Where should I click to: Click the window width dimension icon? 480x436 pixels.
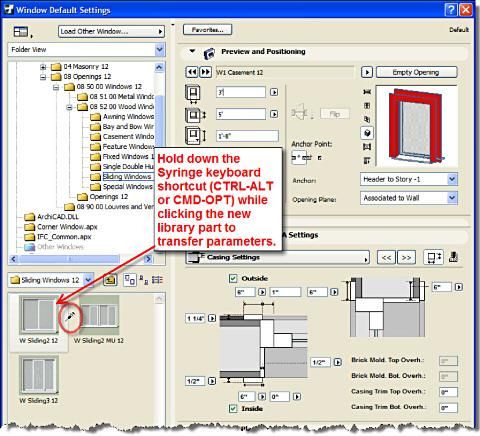[x=193, y=93]
